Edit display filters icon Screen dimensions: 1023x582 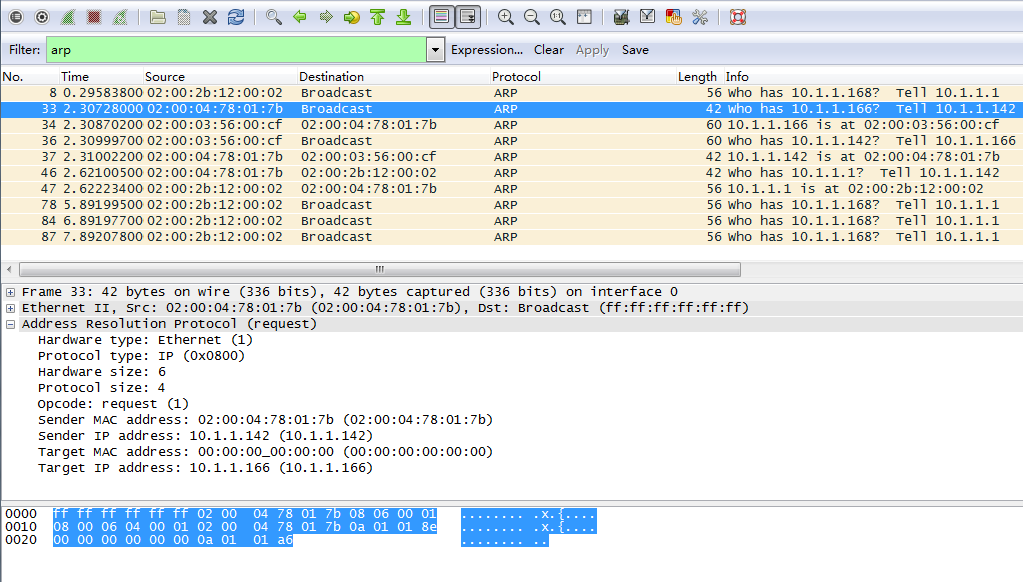click(647, 17)
